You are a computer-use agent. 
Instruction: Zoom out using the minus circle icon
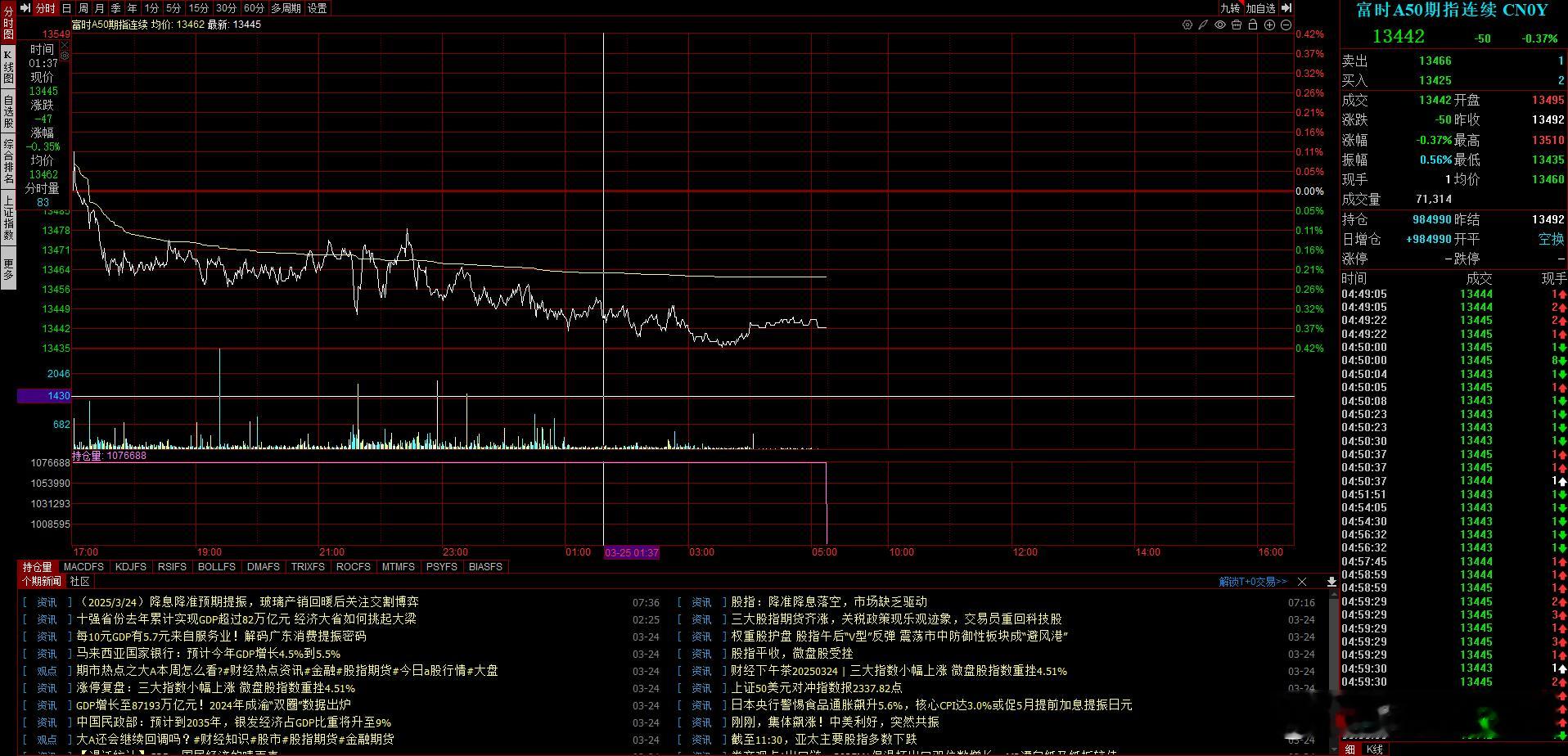[x=1286, y=25]
